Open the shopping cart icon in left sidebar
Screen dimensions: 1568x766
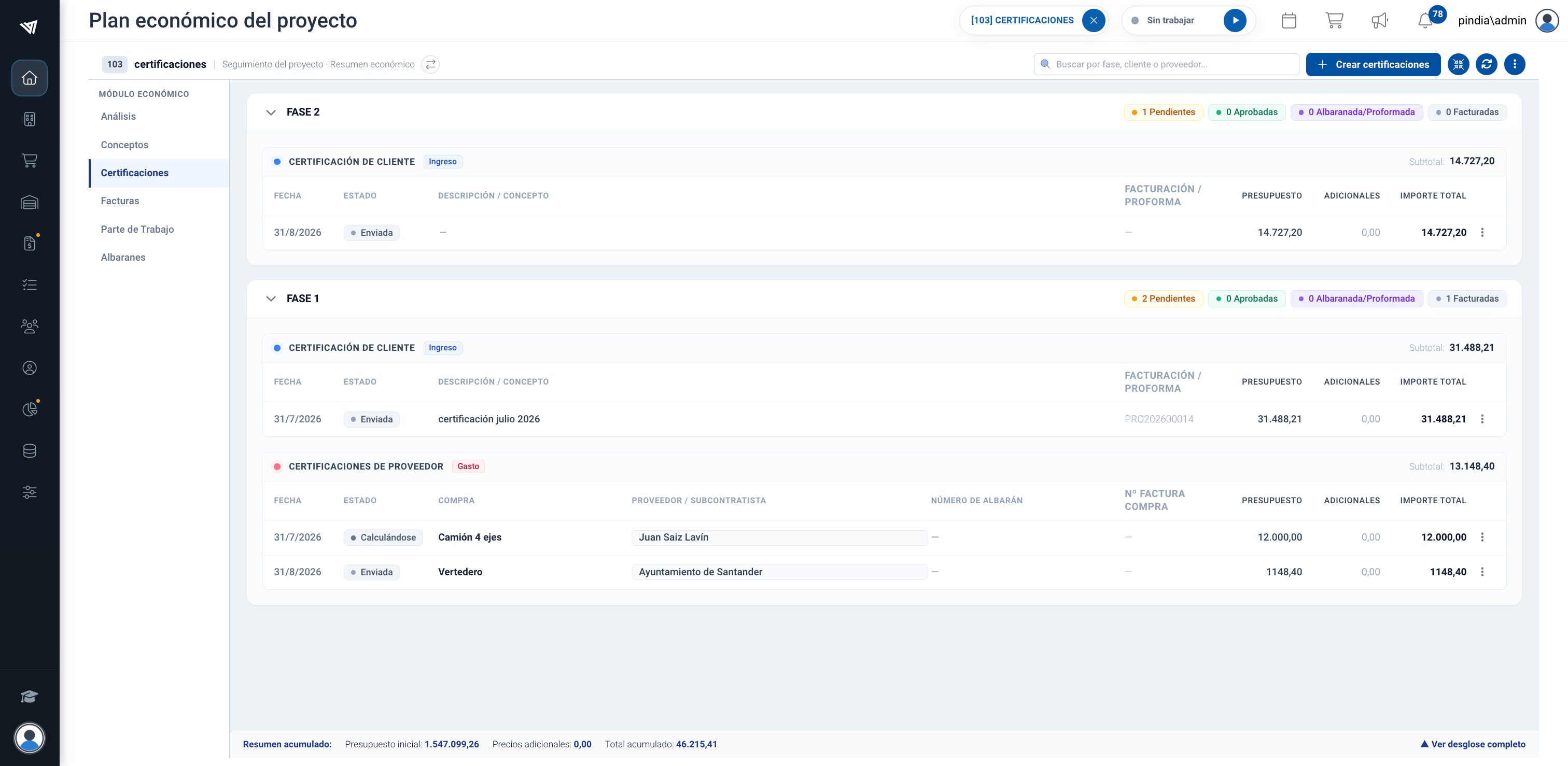tap(29, 161)
